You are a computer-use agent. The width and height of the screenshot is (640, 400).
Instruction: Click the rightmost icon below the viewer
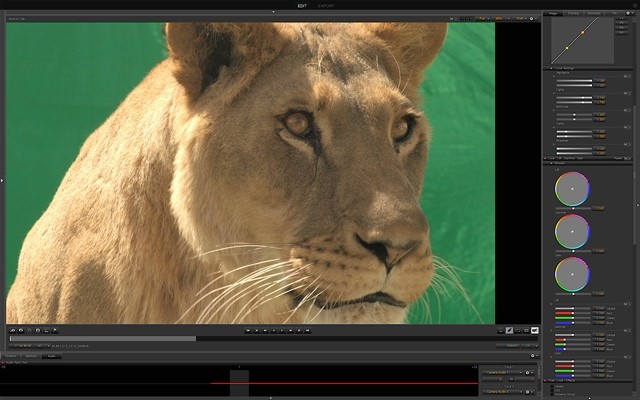[534, 330]
